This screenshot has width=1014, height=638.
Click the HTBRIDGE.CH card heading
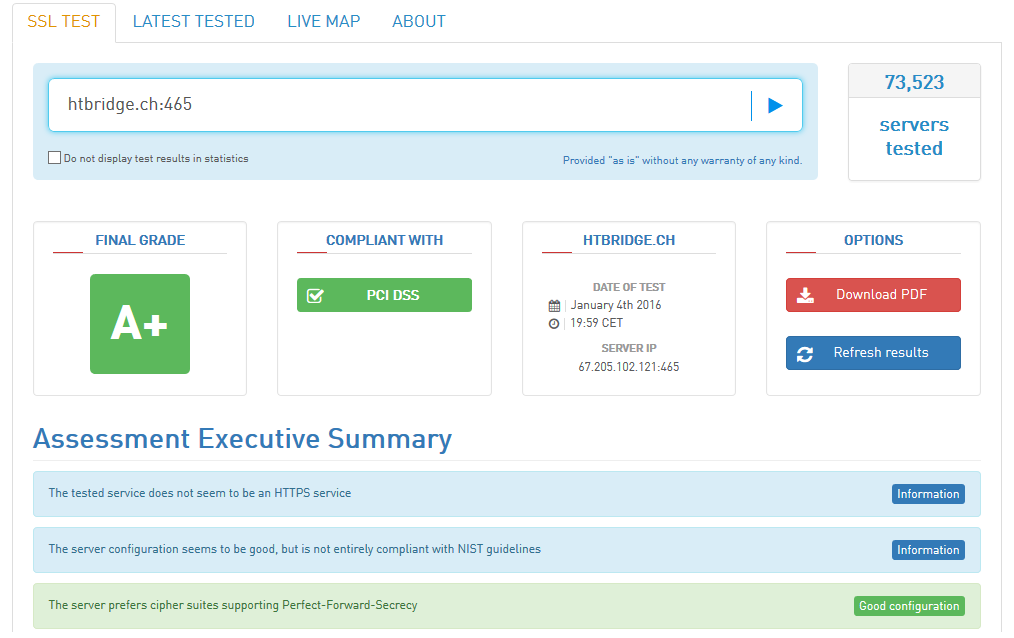(x=629, y=240)
